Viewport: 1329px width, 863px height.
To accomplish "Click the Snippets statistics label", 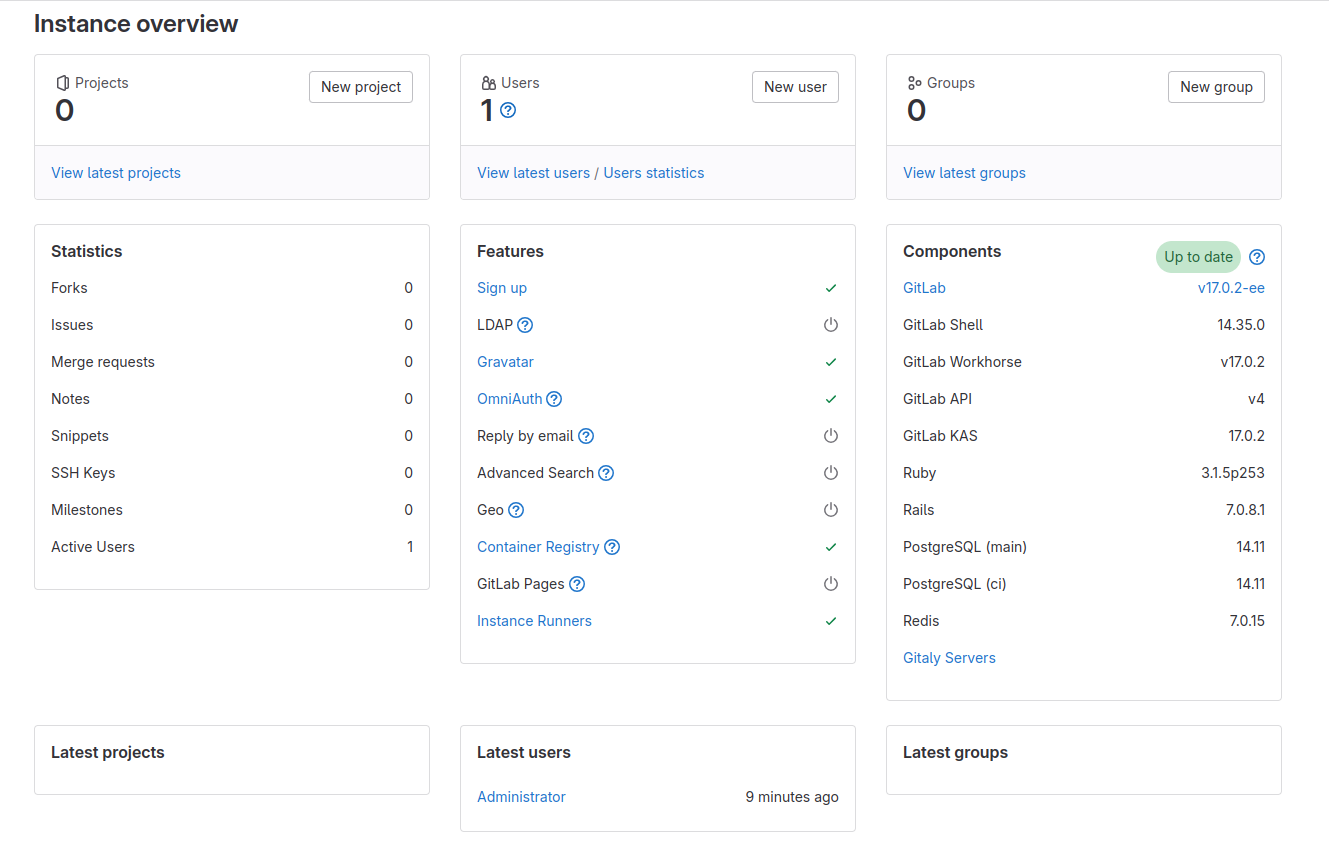I will 80,436.
